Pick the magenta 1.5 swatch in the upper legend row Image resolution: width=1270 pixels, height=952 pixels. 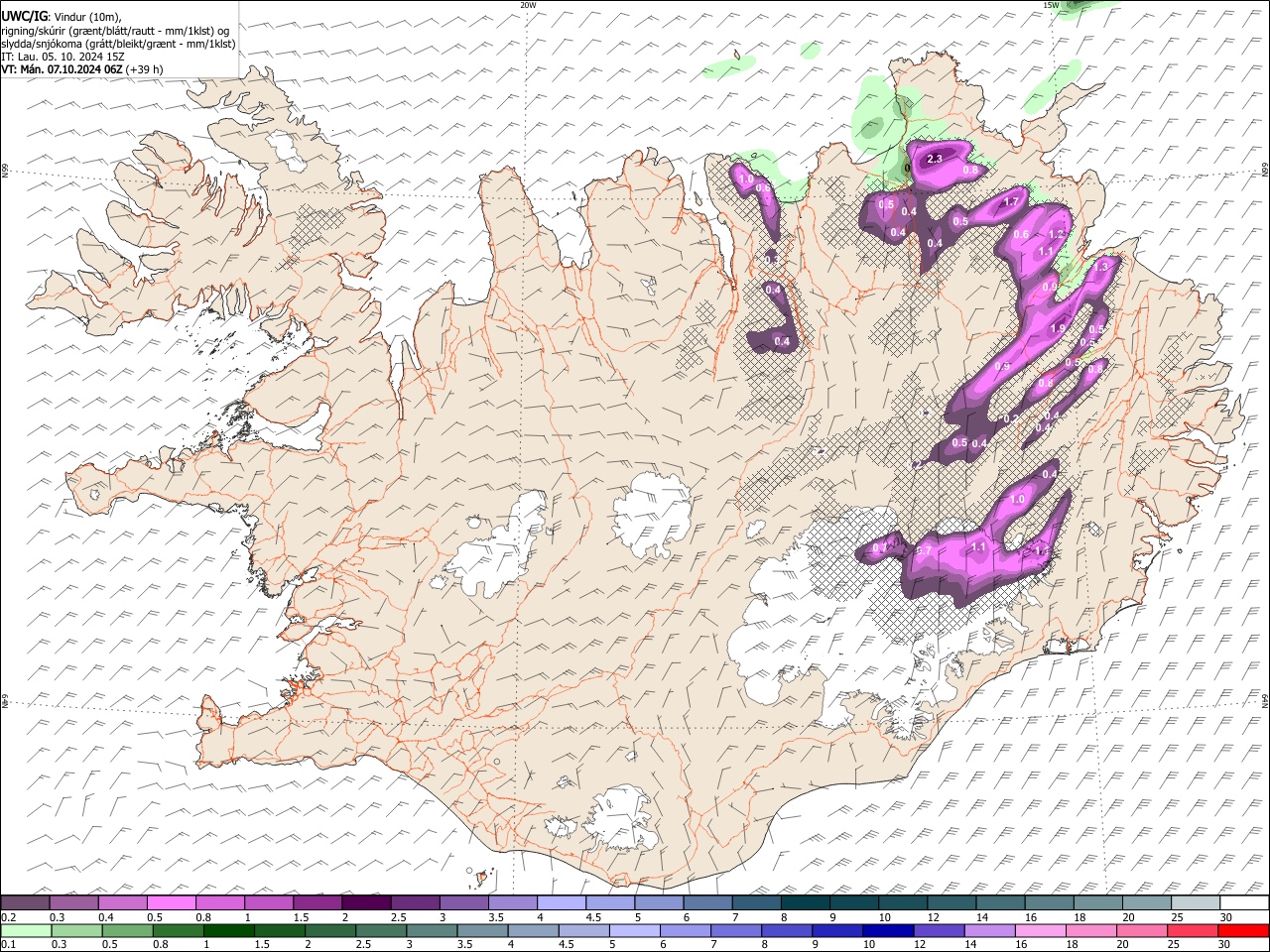317,902
